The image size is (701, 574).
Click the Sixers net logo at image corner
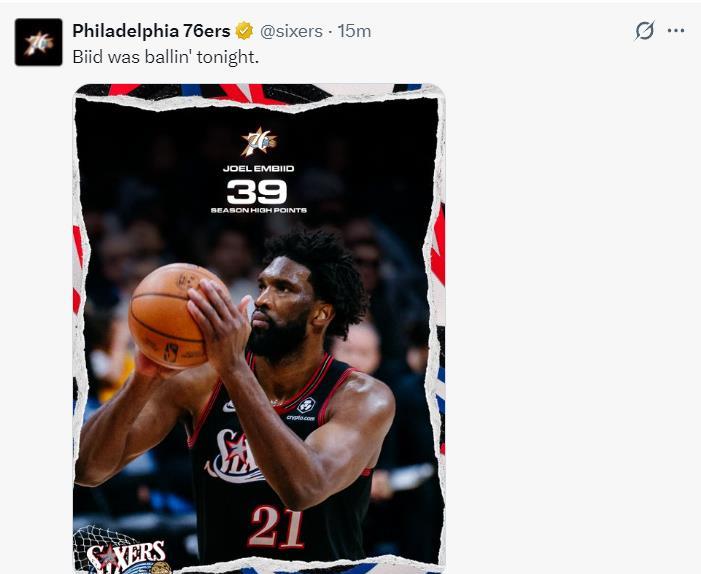[122, 551]
